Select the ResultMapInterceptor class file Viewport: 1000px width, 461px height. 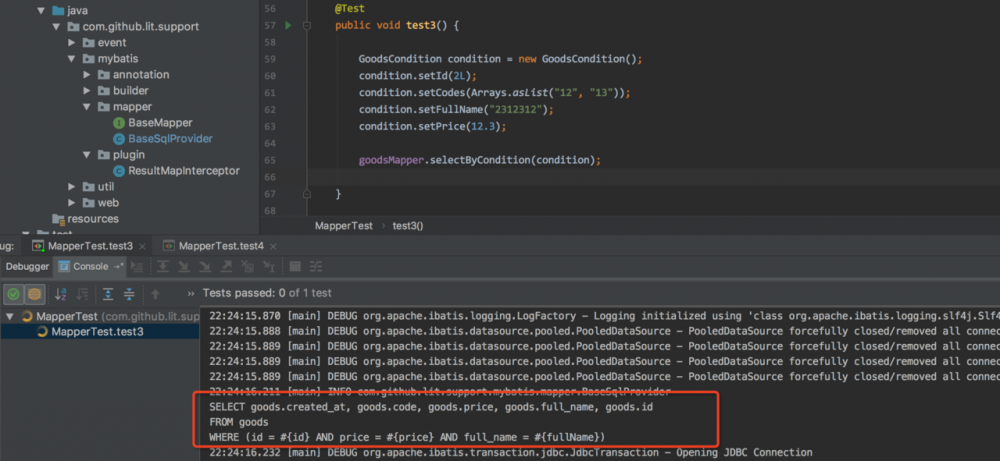point(184,171)
